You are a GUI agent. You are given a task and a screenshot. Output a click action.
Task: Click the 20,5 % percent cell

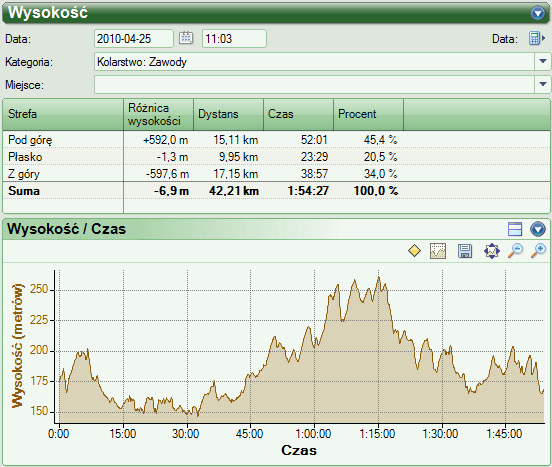(381, 157)
